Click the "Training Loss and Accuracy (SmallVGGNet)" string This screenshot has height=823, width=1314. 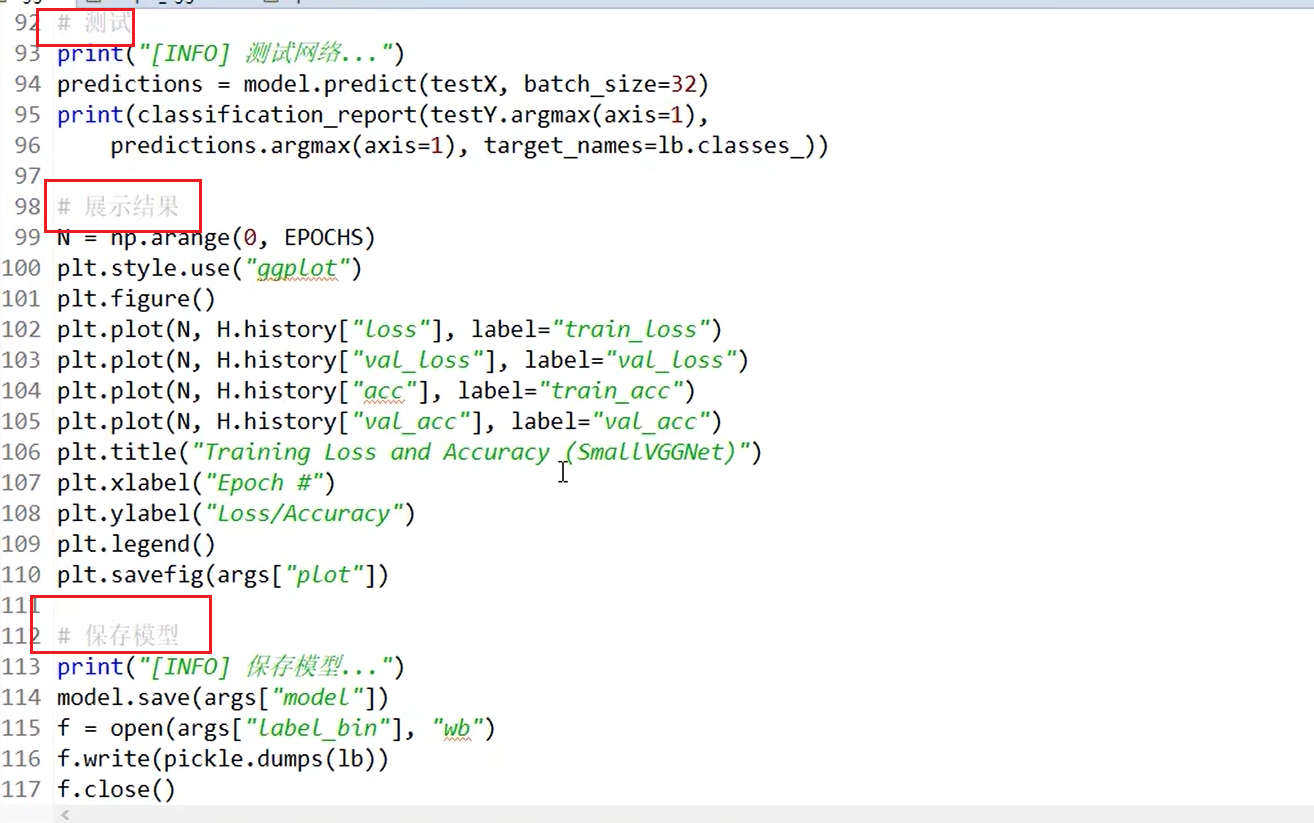pyautogui.click(x=470, y=452)
